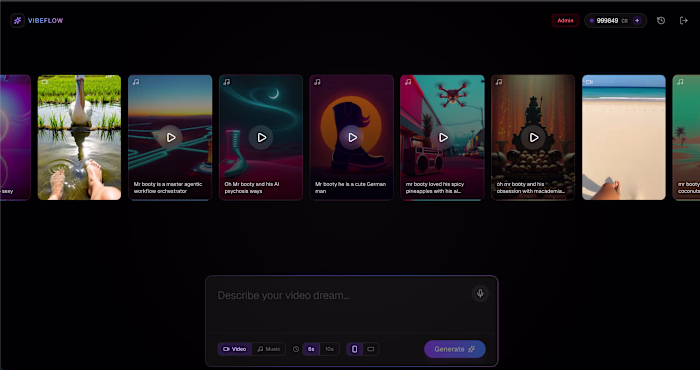Viewport: 700px width, 370px height.
Task: Add credits with the sparkle plus icon
Action: (x=637, y=21)
